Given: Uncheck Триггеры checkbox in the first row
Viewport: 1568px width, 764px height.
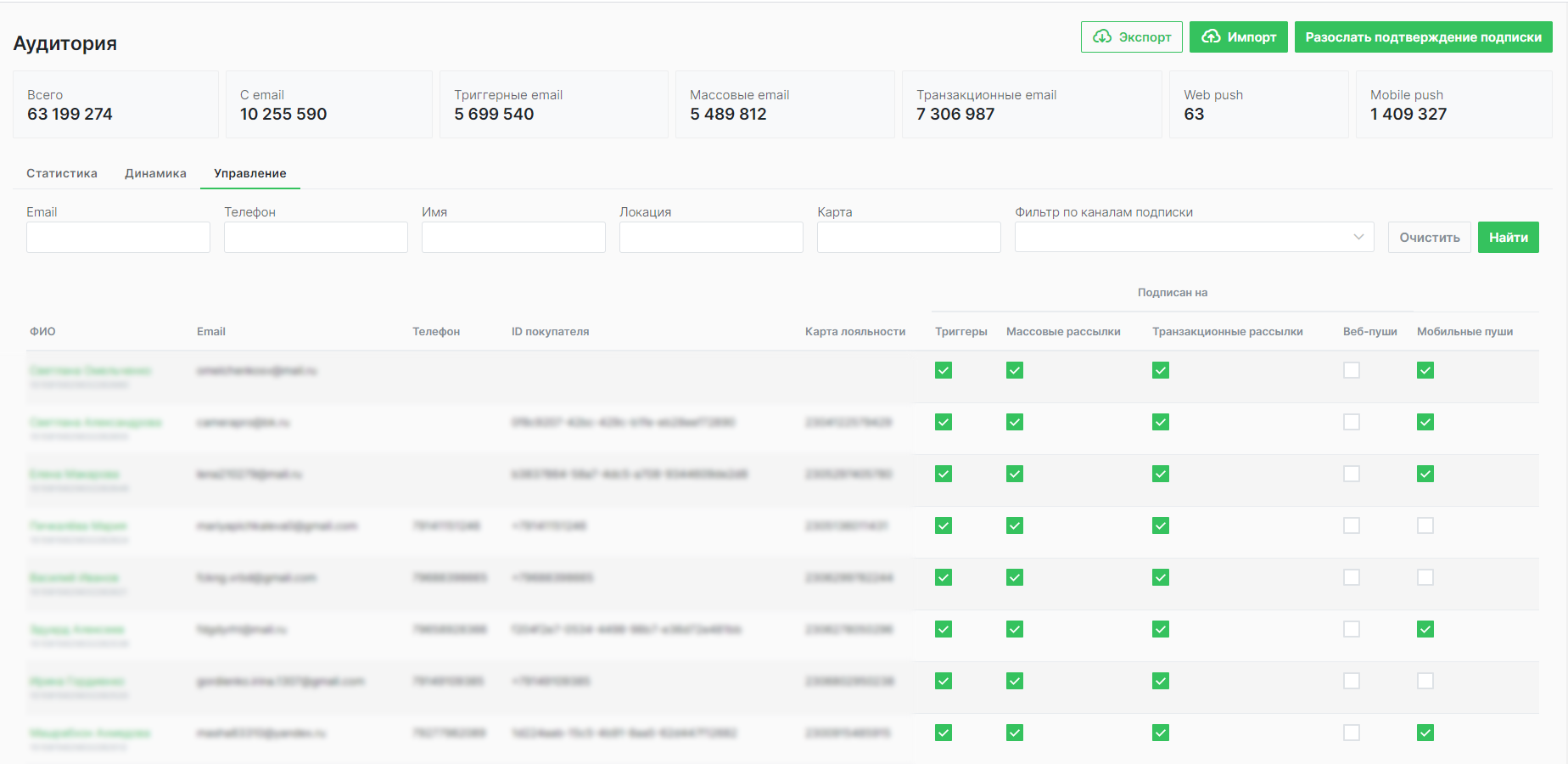Looking at the screenshot, I should click(944, 370).
